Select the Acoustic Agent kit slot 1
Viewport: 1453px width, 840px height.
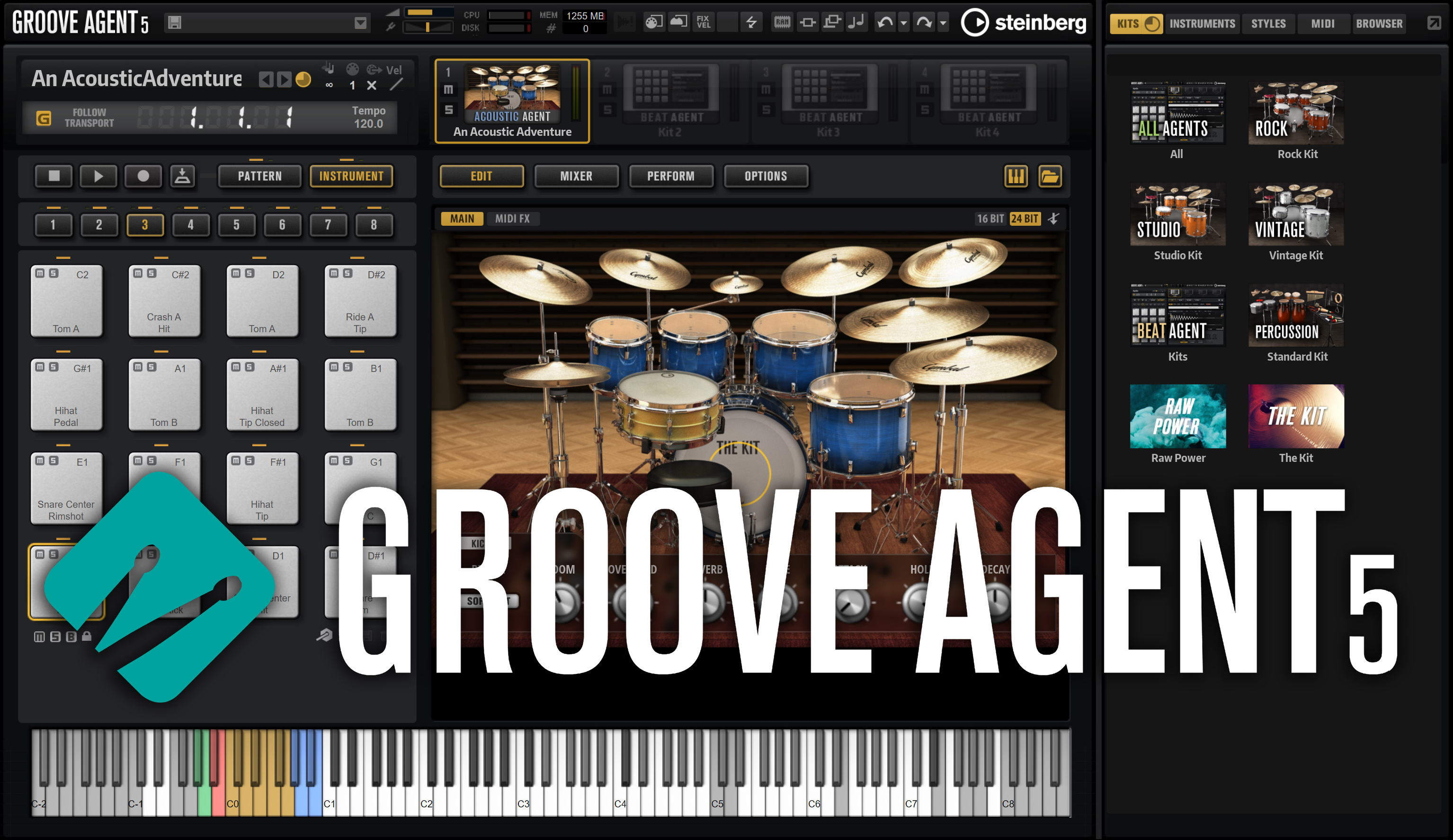(512, 101)
